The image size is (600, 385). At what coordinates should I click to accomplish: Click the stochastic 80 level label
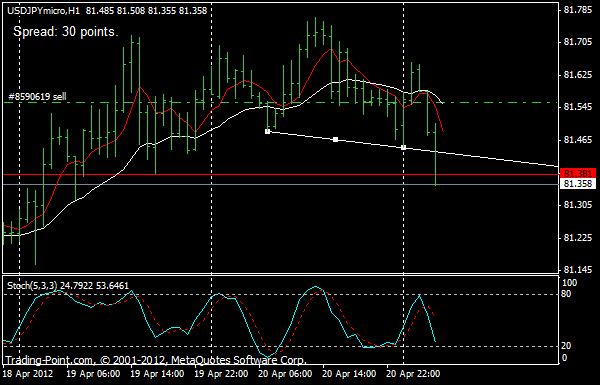566,294
